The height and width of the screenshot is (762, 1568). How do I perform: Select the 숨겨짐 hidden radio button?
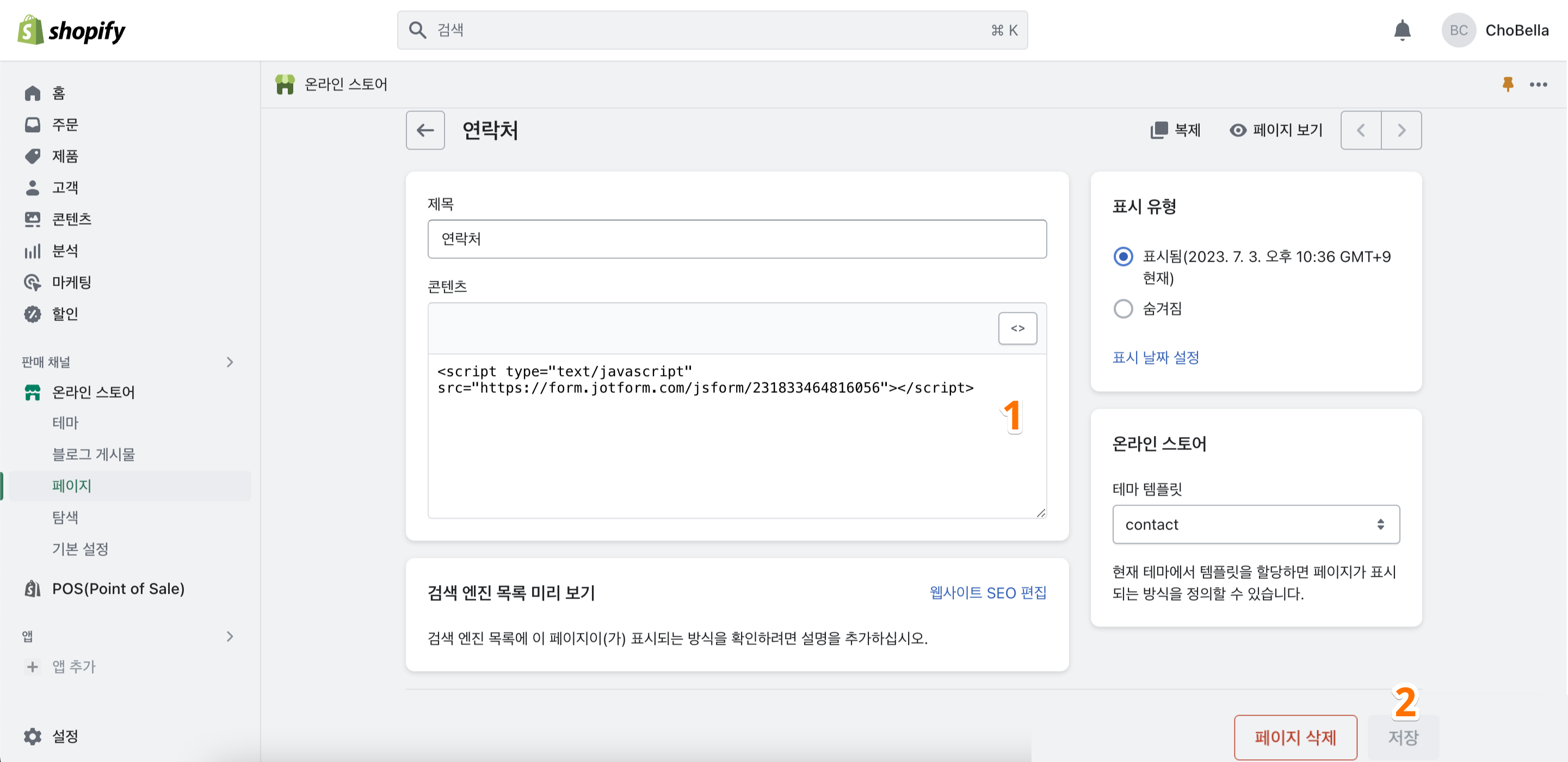click(x=1123, y=309)
